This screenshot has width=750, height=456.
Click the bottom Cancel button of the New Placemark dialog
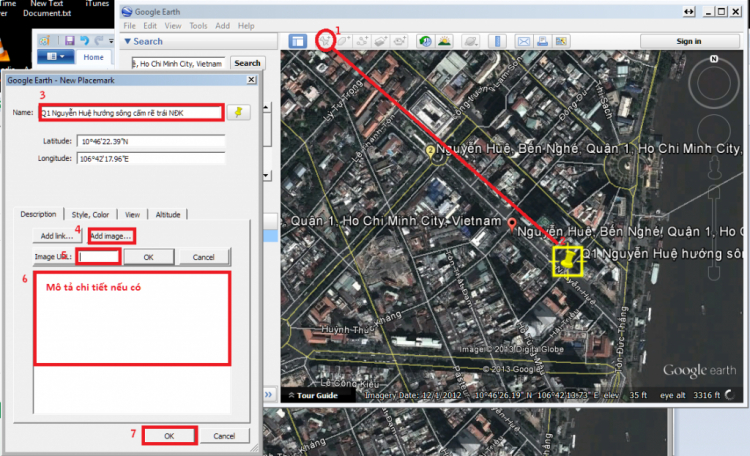[x=224, y=436]
